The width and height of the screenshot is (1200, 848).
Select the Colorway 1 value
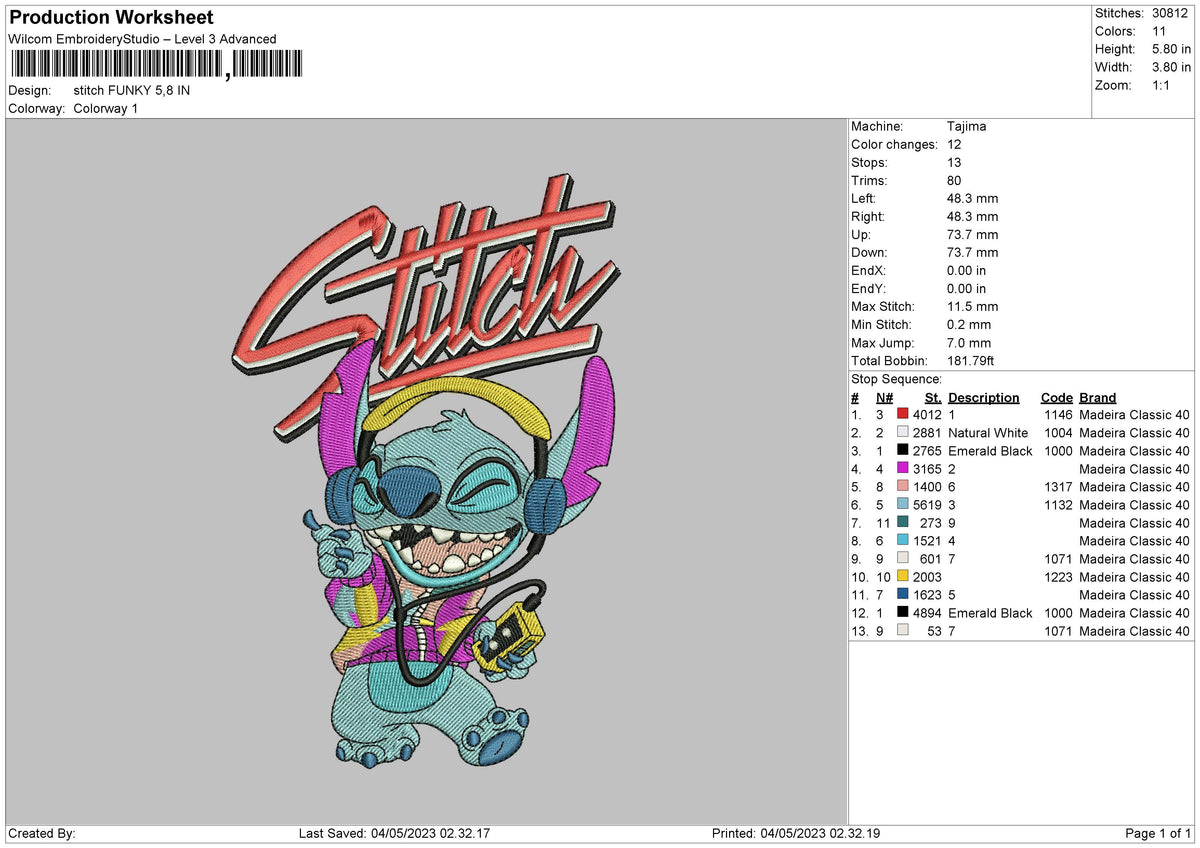(x=106, y=108)
